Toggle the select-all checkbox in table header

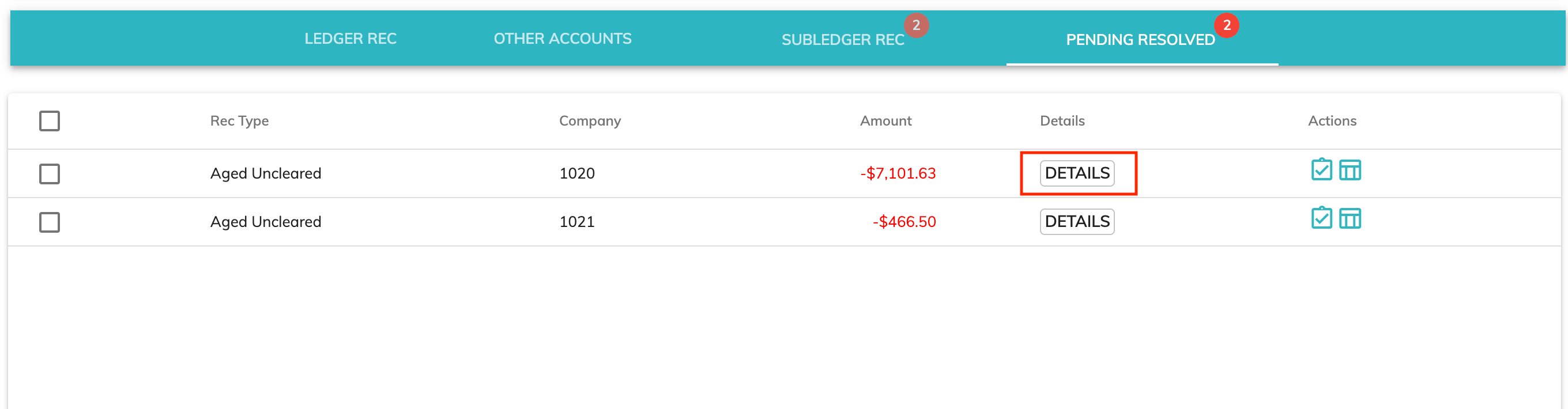50,121
